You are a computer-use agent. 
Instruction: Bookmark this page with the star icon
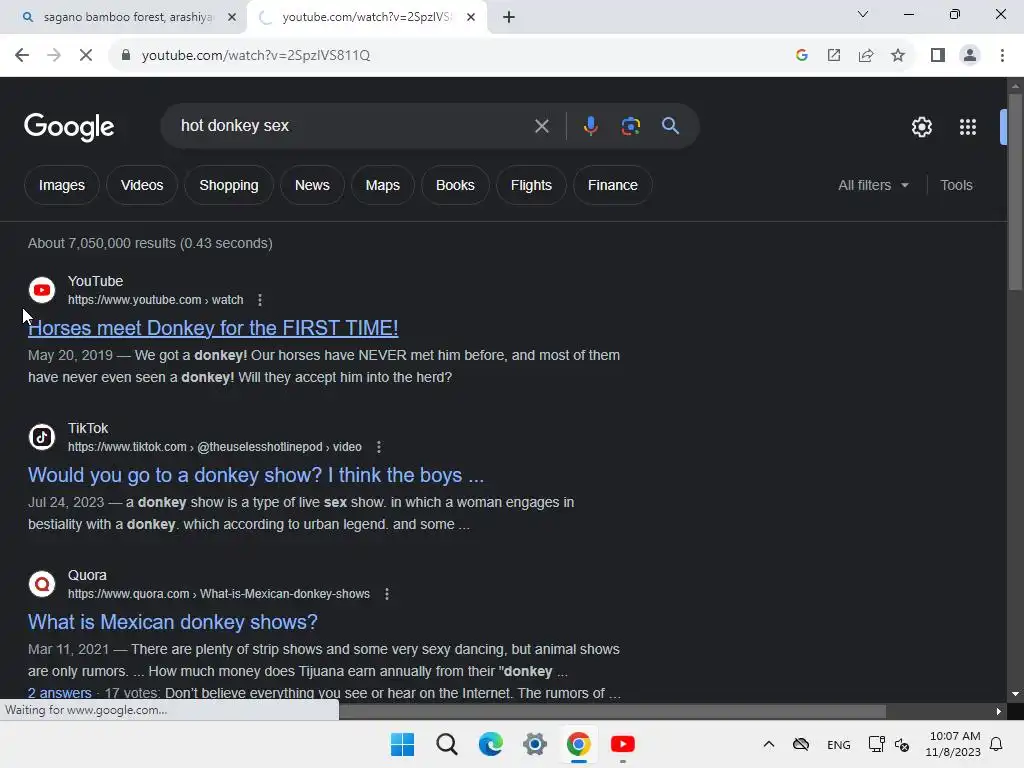pos(898,56)
